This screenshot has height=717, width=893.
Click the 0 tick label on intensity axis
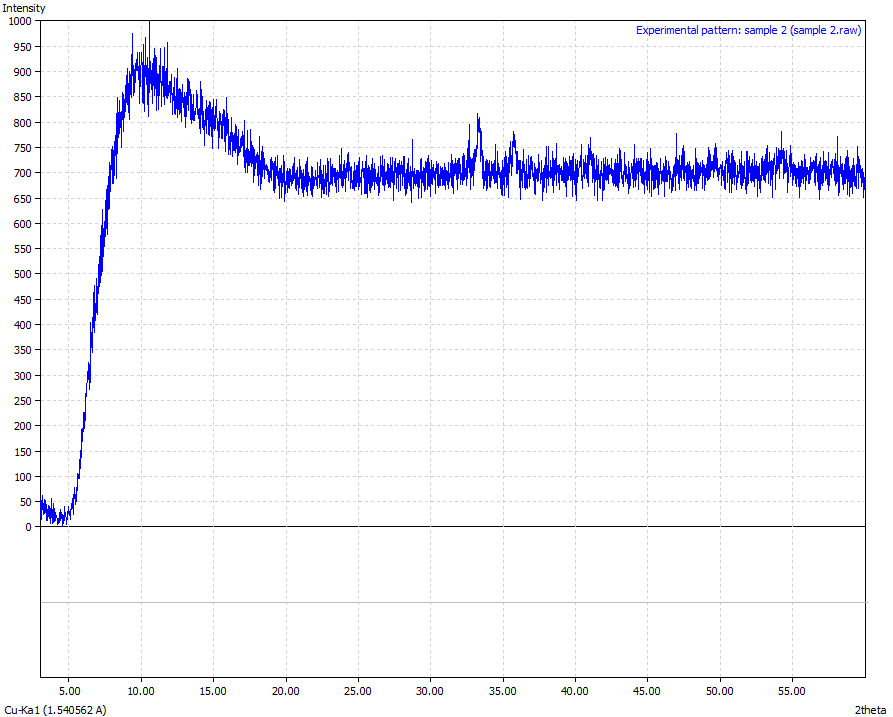29,526
